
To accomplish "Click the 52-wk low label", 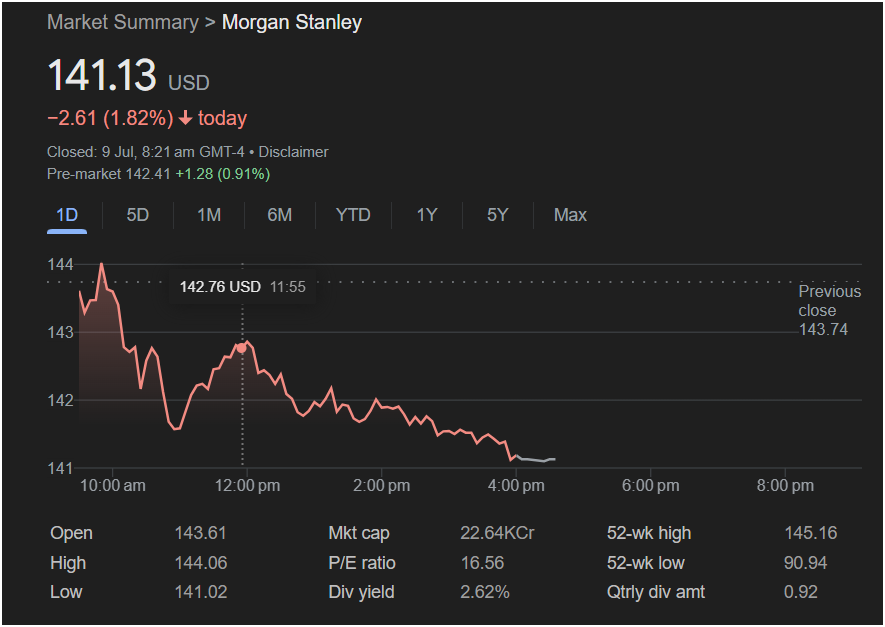I will pos(646,563).
